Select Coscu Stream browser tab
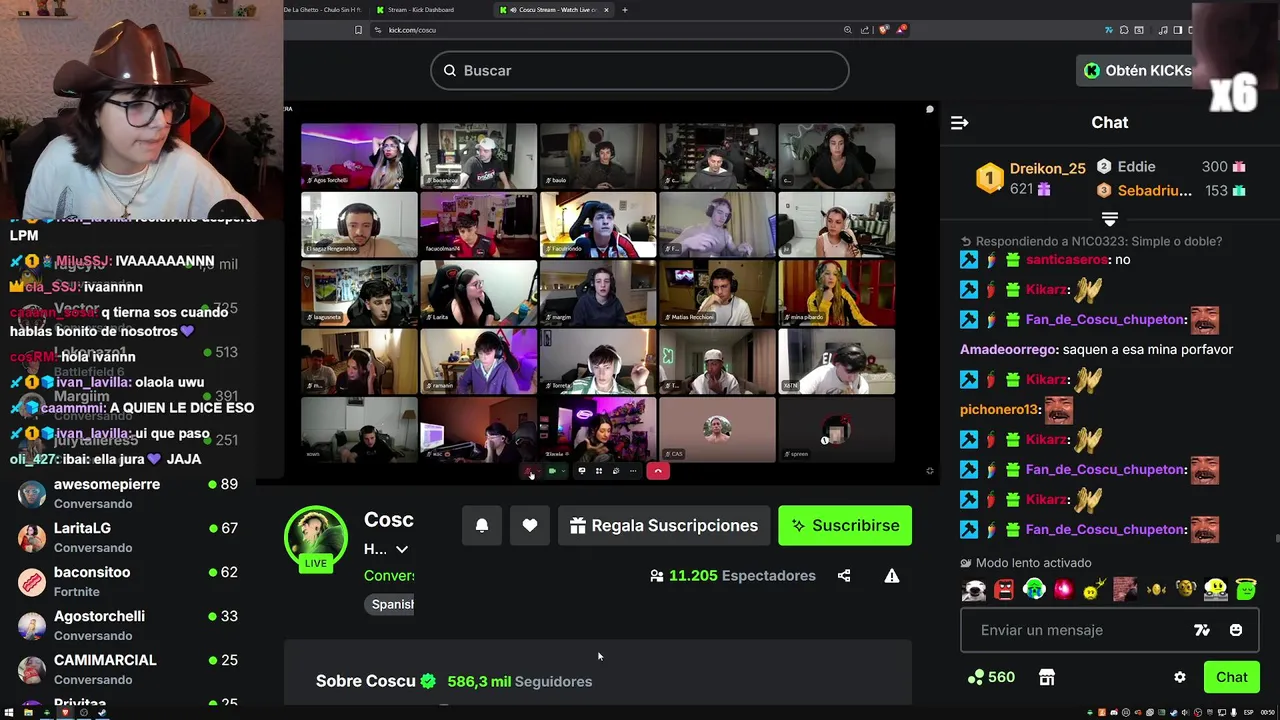This screenshot has width=1280, height=720. point(555,10)
